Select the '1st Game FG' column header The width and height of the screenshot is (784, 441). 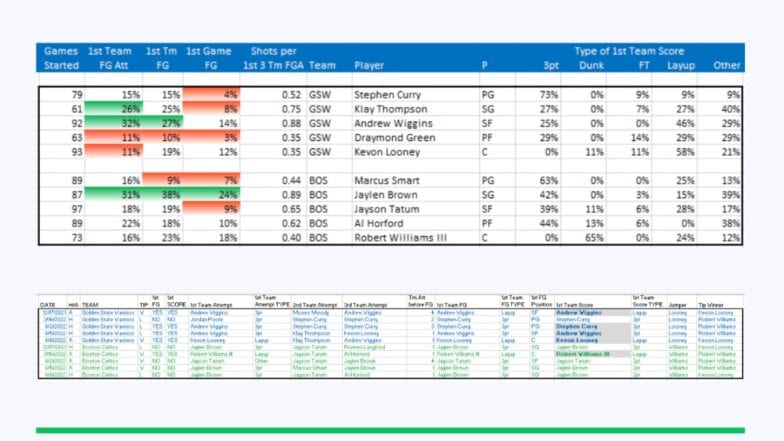point(210,58)
